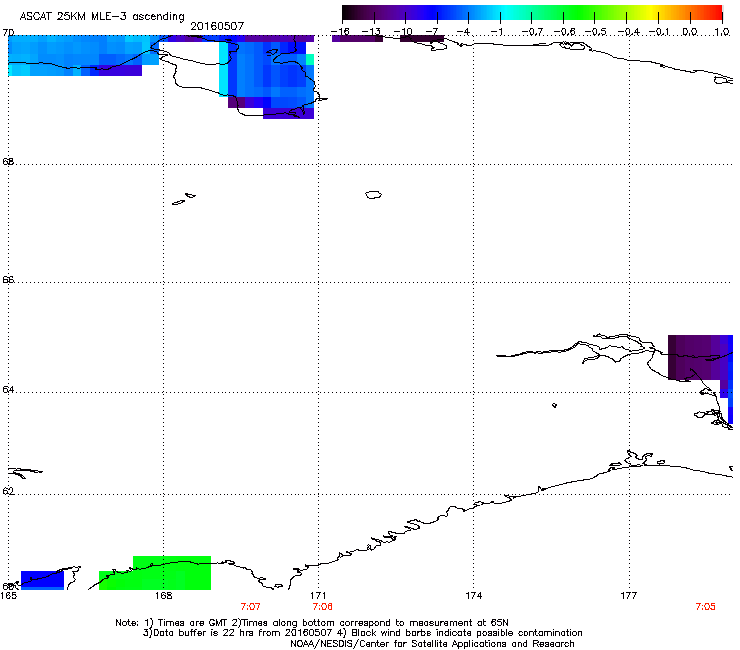Screen dimensions: 740x650
Task: Click the date label "20160507" under the title
Action: click(x=217, y=26)
